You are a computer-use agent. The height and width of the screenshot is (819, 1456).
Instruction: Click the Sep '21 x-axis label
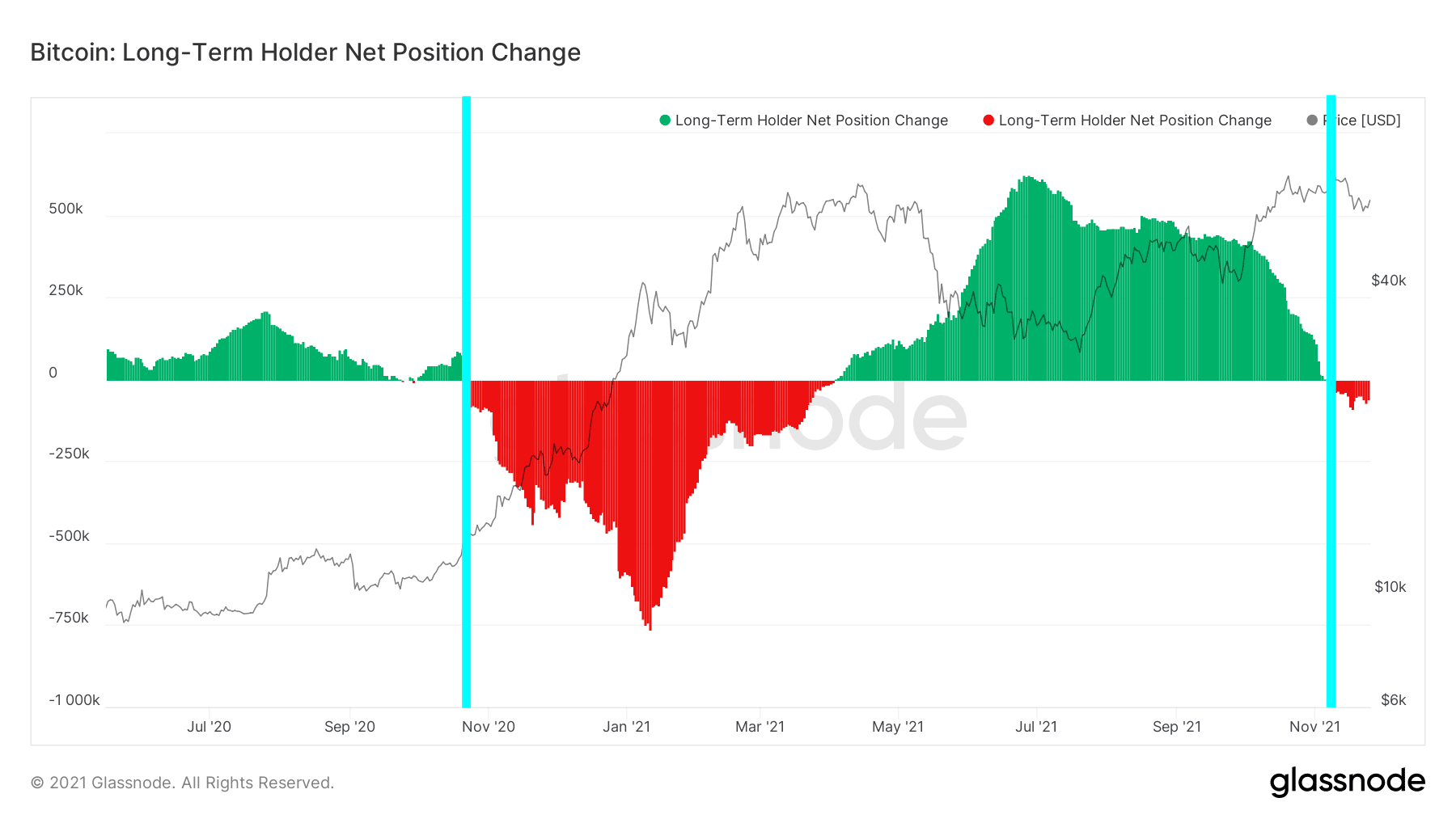[x=1177, y=727]
